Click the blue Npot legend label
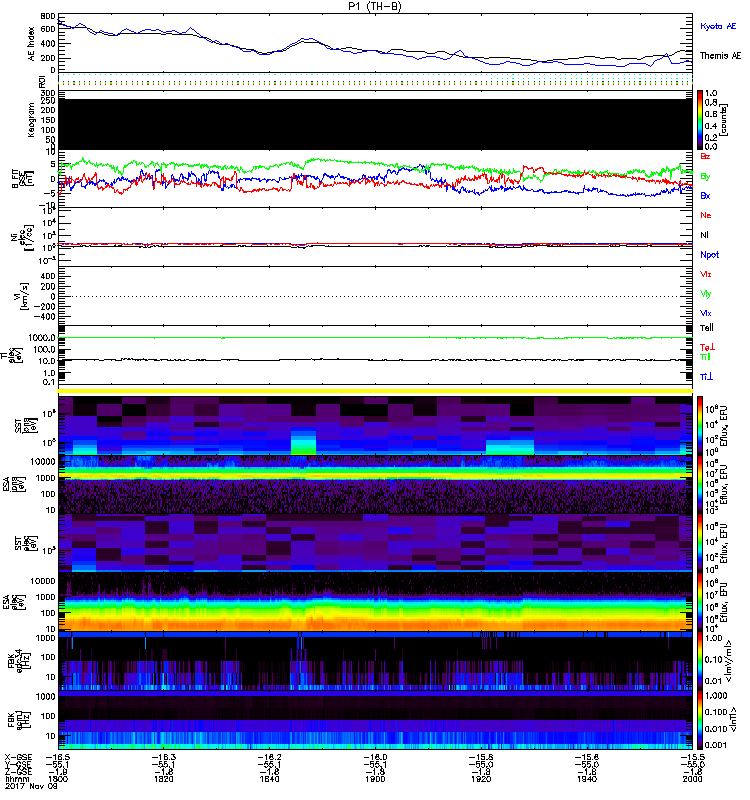 click(x=708, y=254)
